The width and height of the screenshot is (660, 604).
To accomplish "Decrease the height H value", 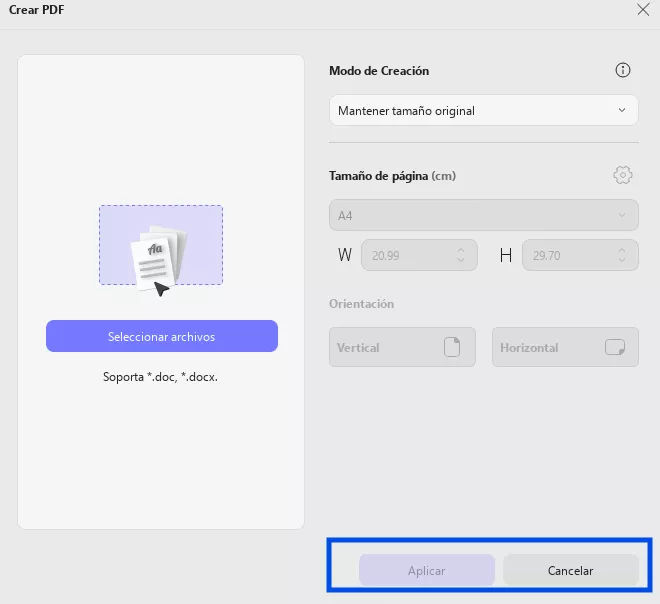I will [622, 260].
